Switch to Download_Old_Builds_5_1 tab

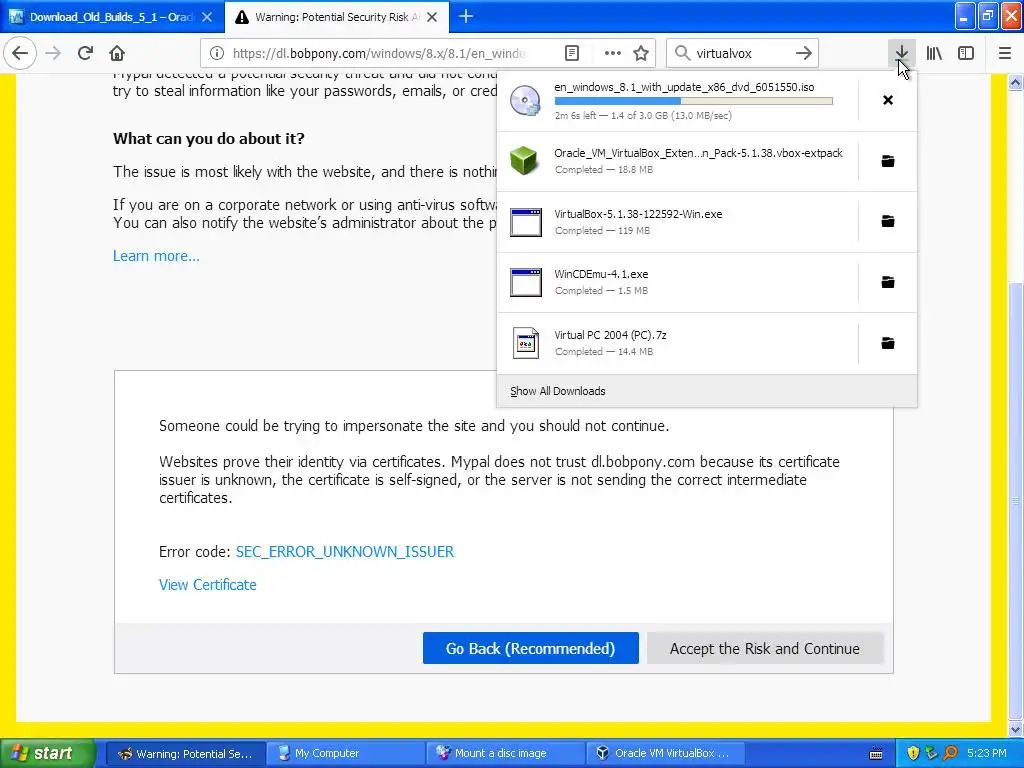pyautogui.click(x=112, y=17)
